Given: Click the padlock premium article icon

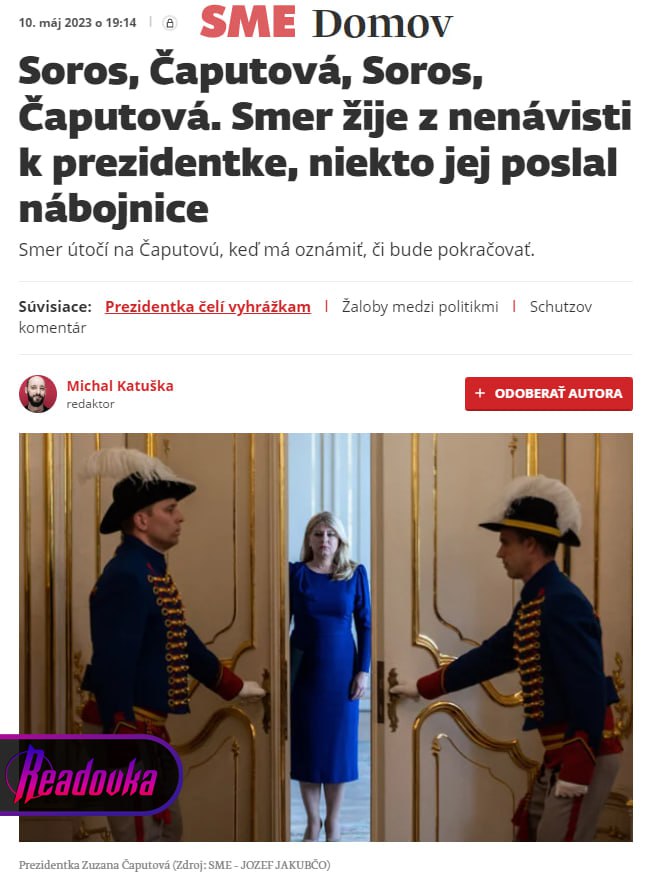Looking at the screenshot, I should (x=169, y=23).
